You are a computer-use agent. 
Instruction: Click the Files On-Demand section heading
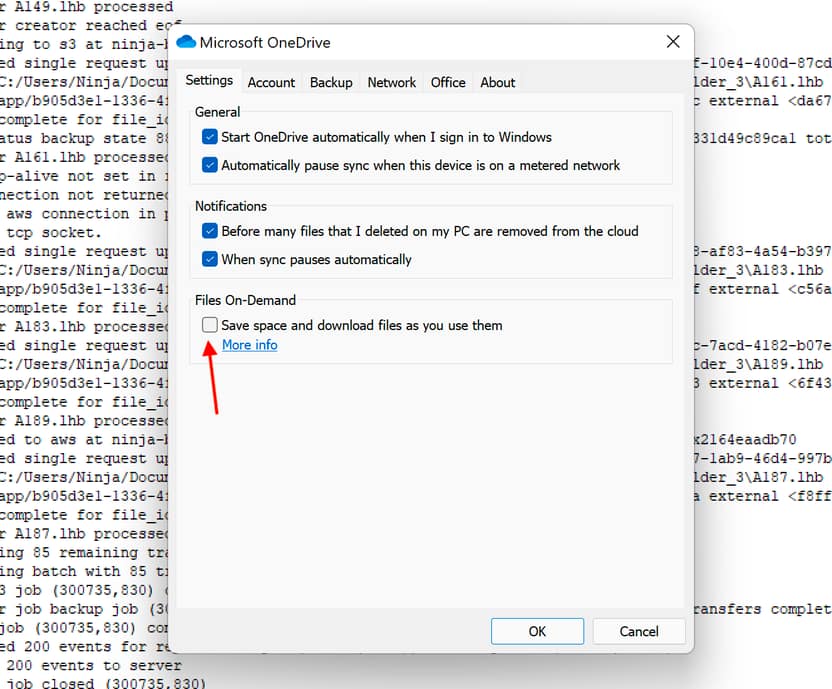pos(245,300)
